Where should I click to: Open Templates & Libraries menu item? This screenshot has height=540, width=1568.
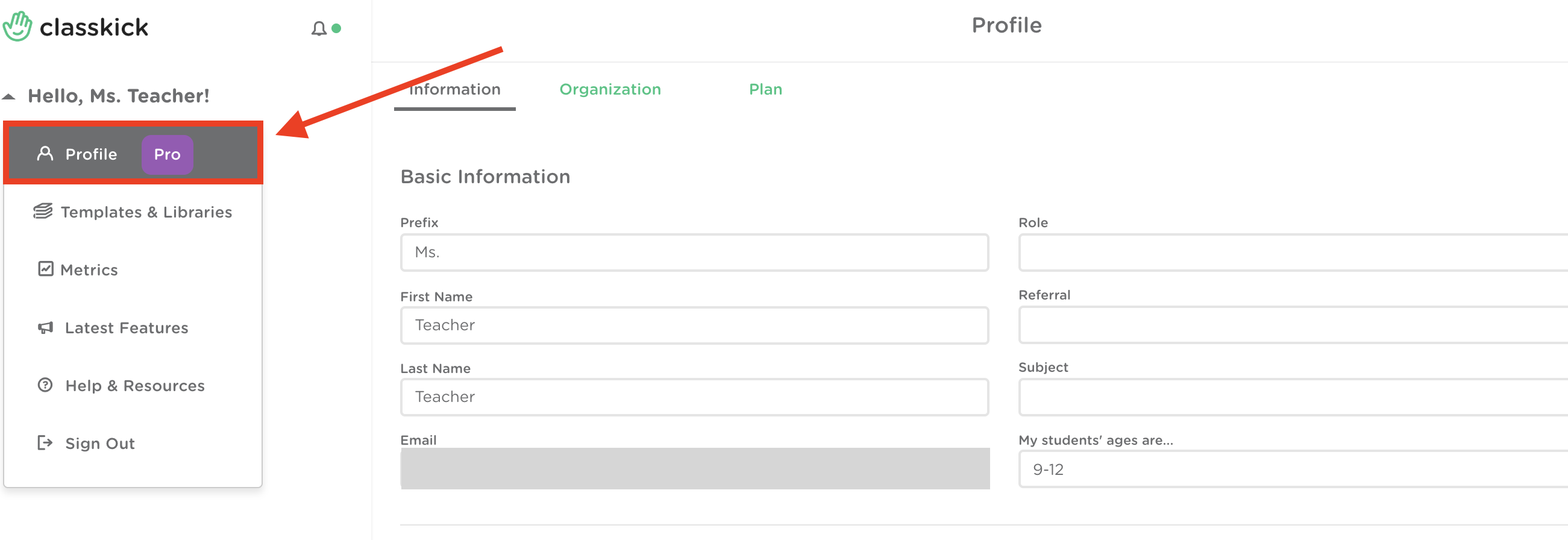pos(146,212)
